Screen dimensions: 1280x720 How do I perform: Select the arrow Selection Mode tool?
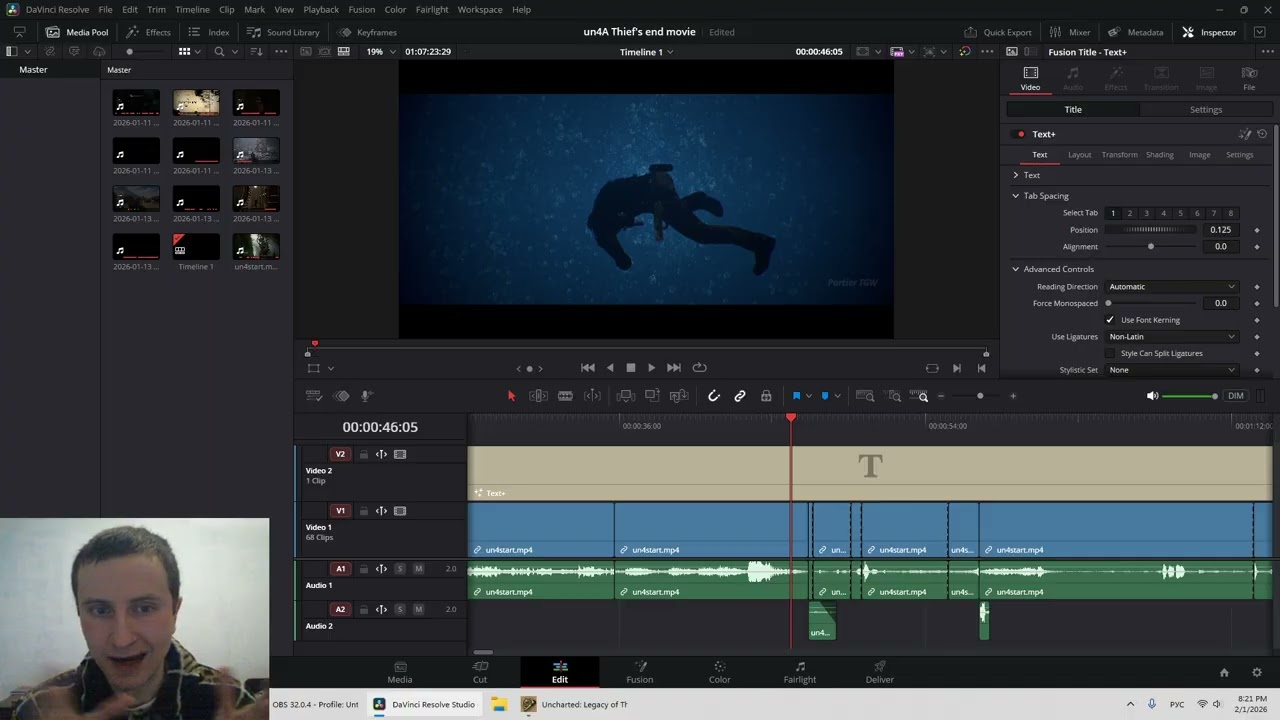511,396
